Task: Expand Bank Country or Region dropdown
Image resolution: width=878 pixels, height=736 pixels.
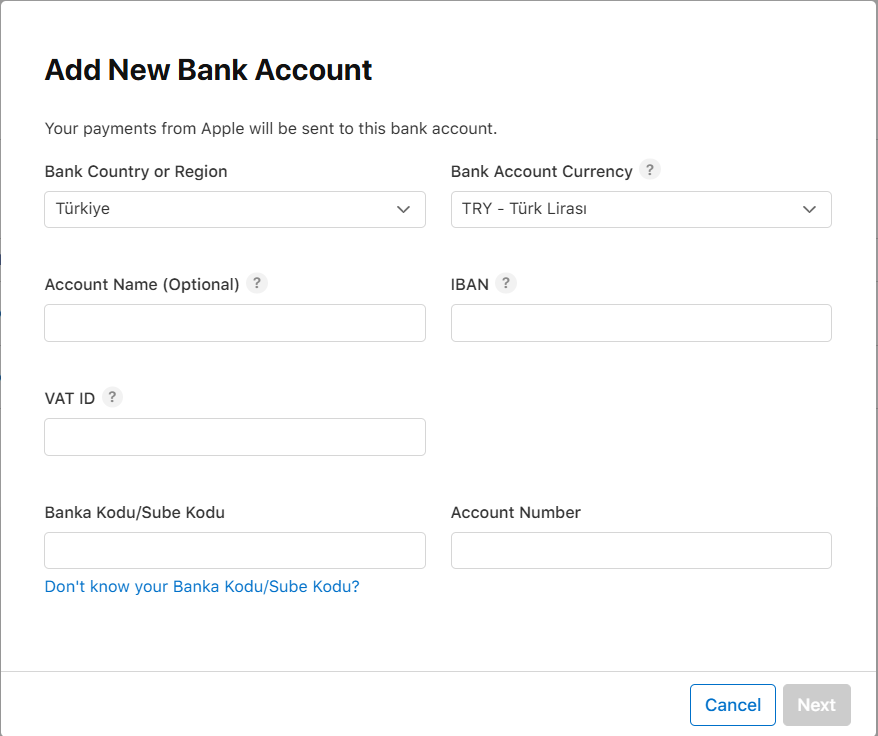Action: pyautogui.click(x=235, y=209)
